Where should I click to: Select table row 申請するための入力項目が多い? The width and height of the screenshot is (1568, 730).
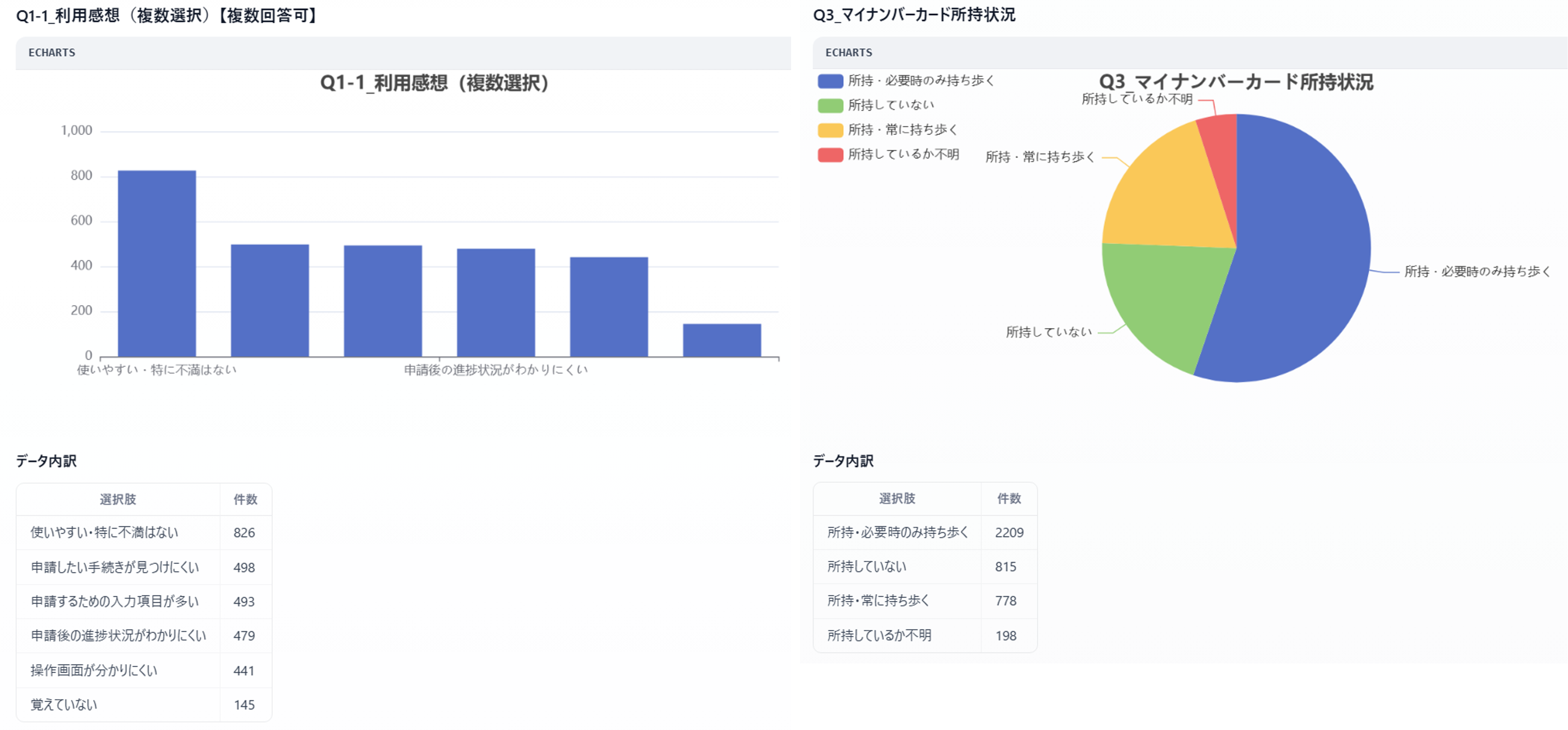144,602
